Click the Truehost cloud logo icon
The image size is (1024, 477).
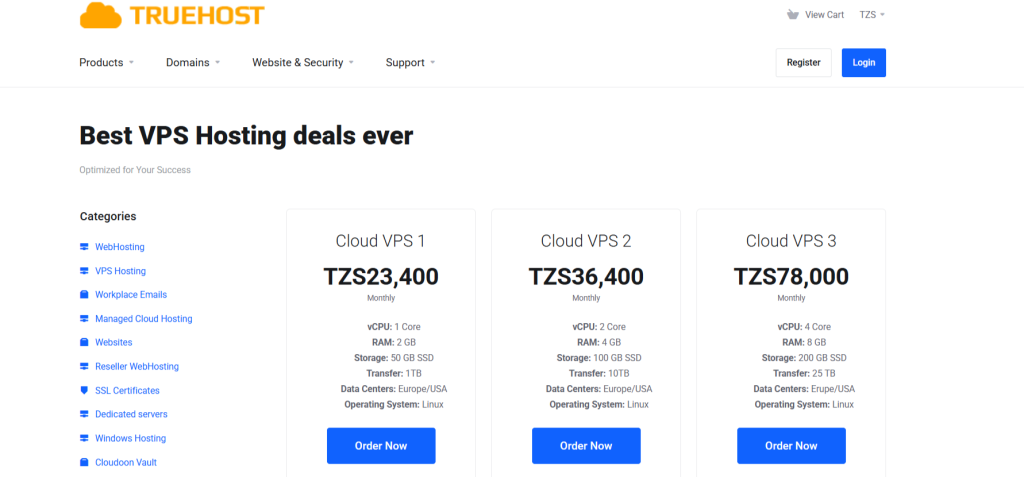click(x=99, y=14)
